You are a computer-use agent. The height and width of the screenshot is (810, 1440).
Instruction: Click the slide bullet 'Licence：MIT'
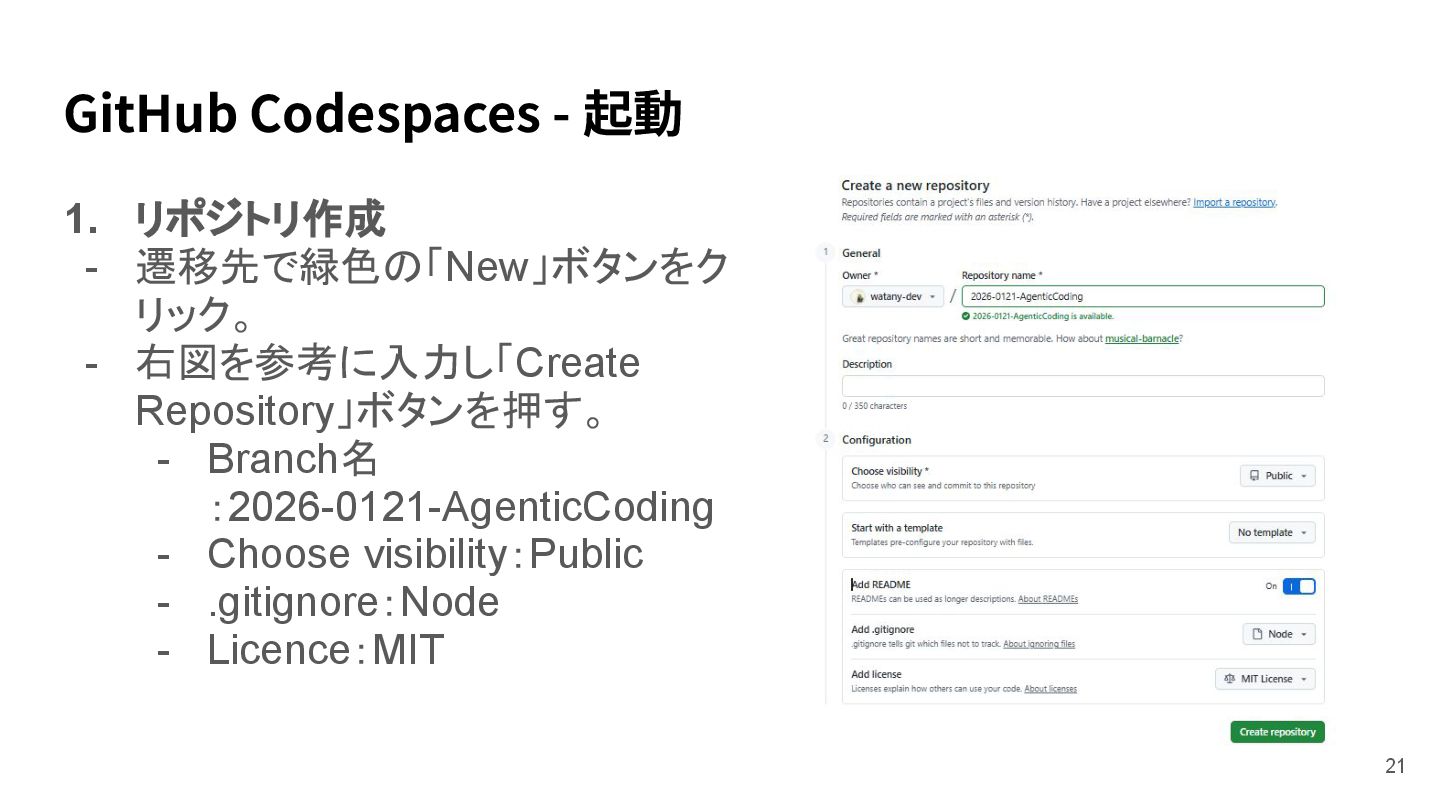[325, 650]
